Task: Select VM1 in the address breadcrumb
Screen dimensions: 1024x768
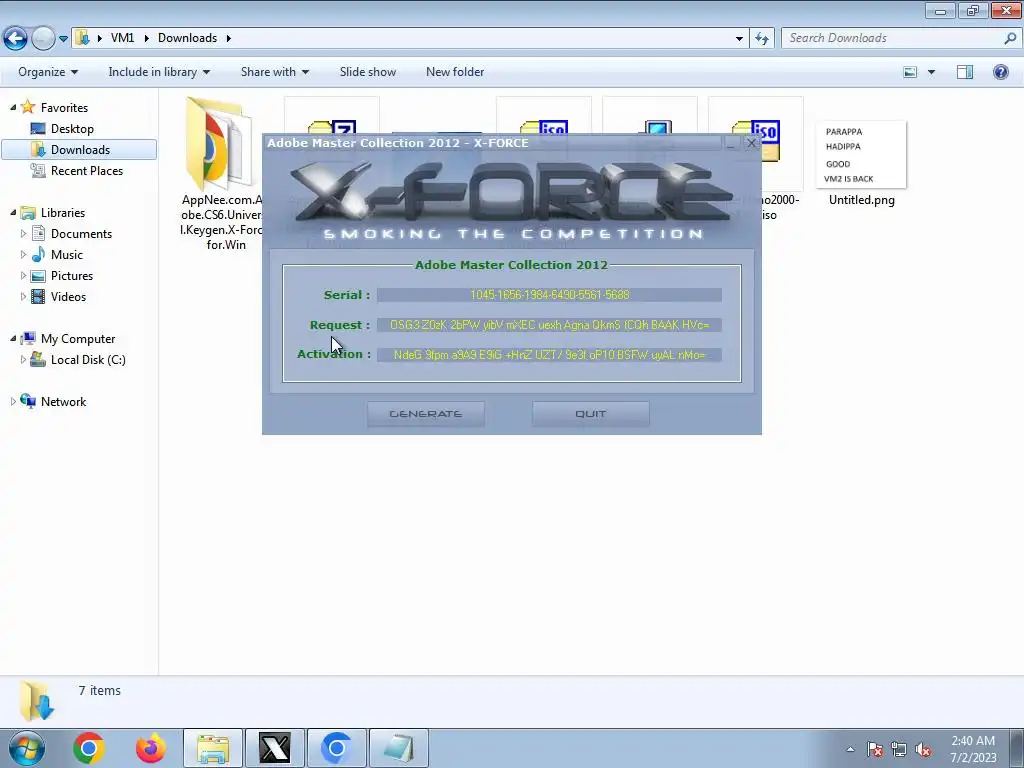Action: (x=122, y=38)
